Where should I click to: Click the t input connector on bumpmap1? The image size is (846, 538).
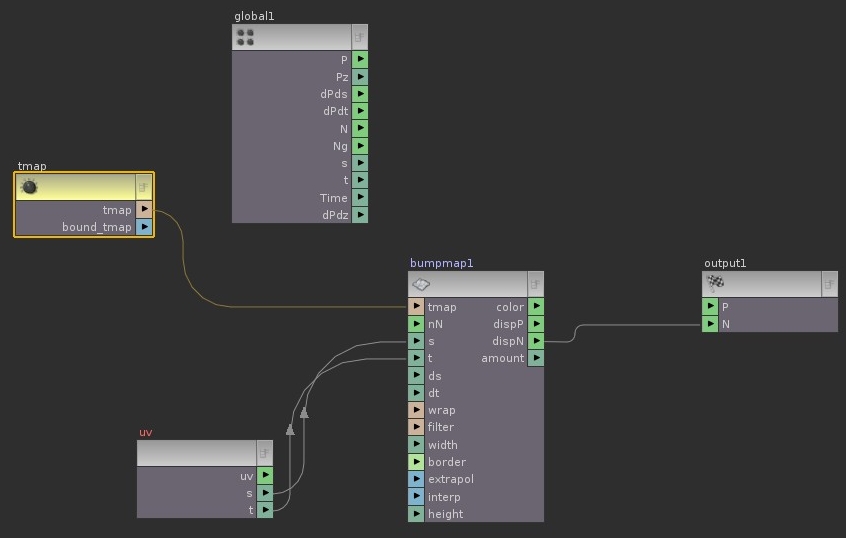[x=416, y=358]
